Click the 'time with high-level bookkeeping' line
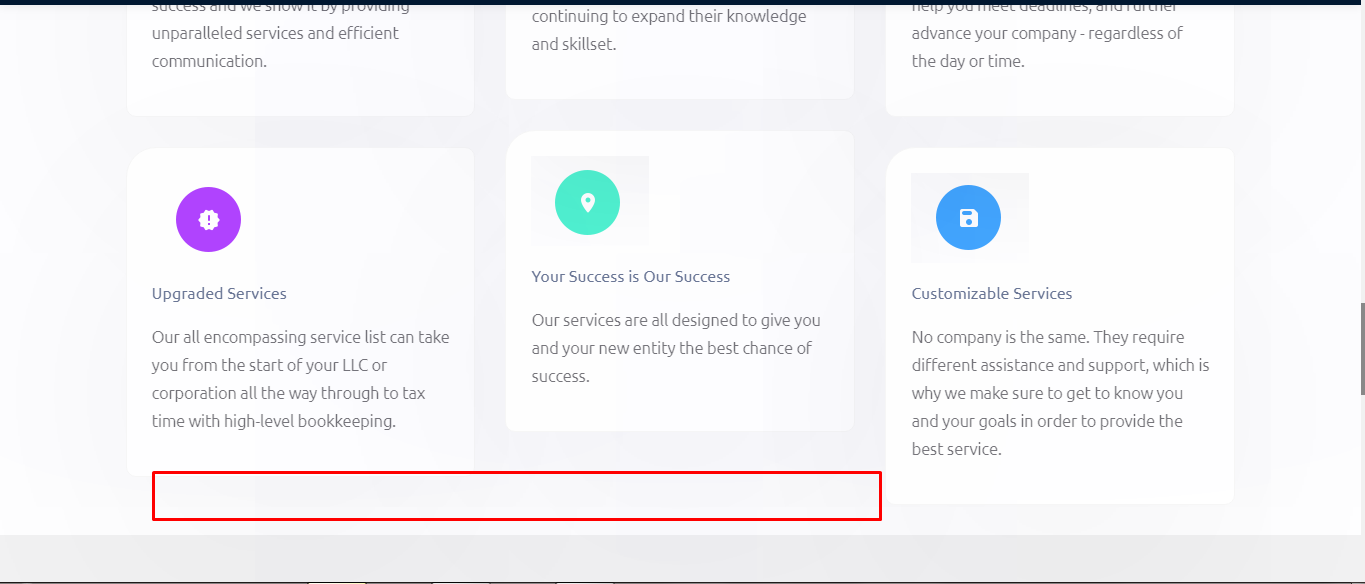 click(273, 421)
